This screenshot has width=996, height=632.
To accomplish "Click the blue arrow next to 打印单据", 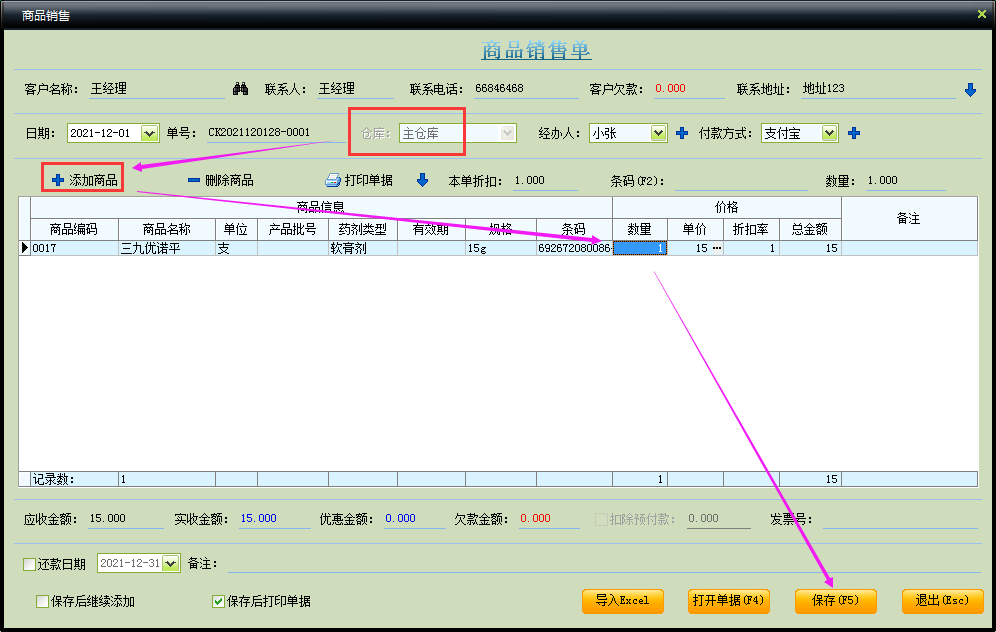I will pos(422,180).
